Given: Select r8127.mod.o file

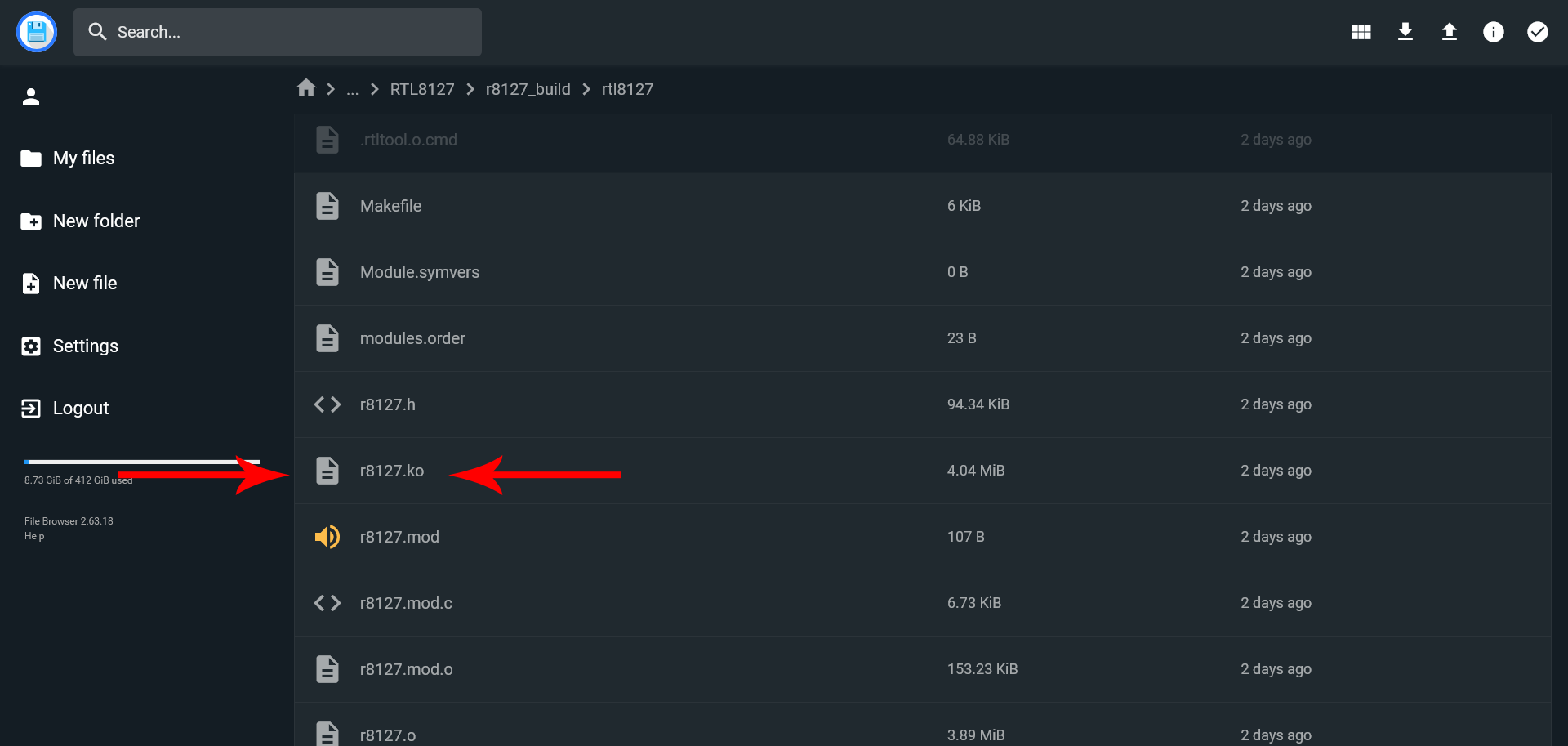Looking at the screenshot, I should [923, 669].
